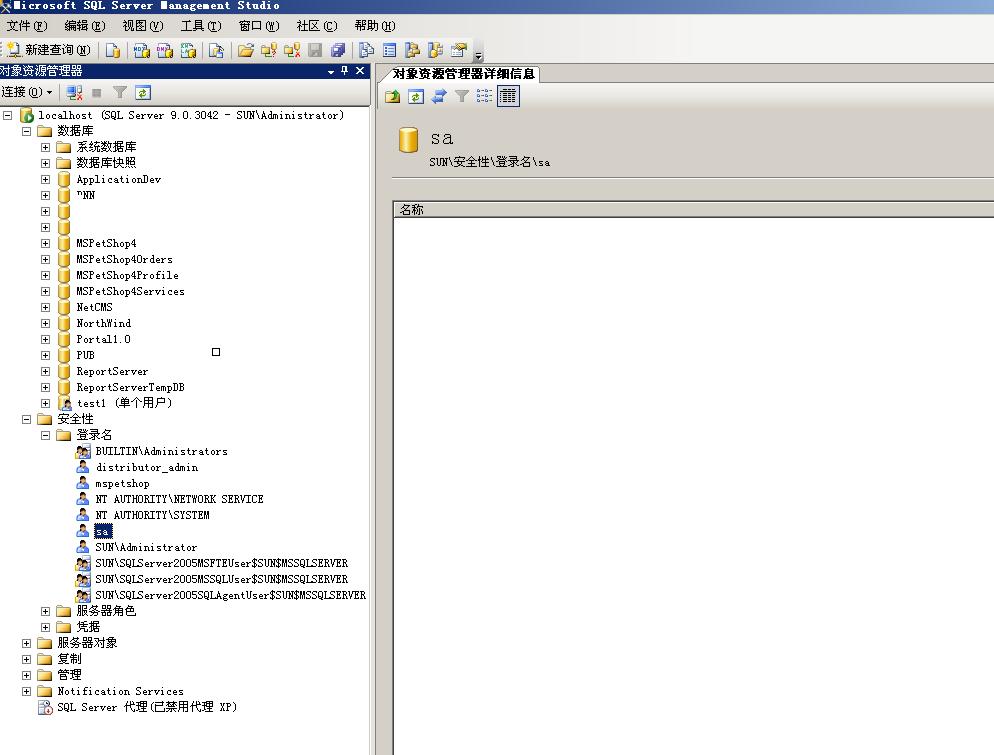994x755 pixels.
Task: Collapse the 安全性 folder node
Action: [x=27, y=419]
